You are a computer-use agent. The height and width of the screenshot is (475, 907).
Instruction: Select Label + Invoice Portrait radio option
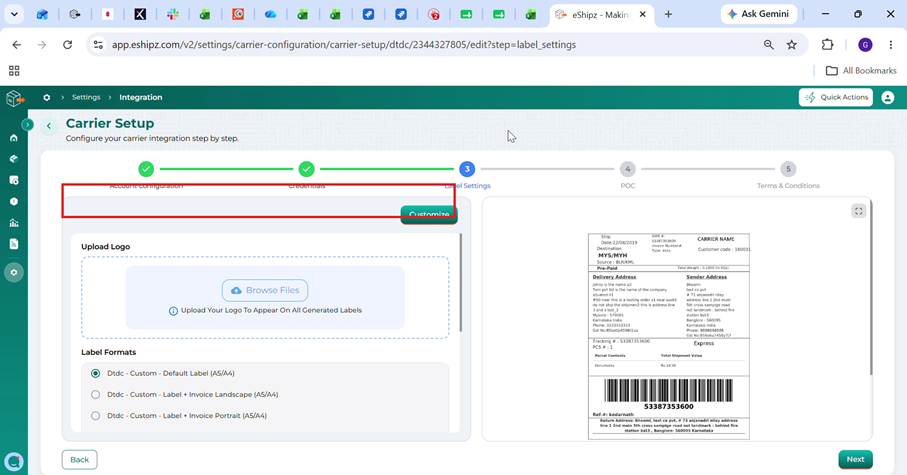click(95, 415)
